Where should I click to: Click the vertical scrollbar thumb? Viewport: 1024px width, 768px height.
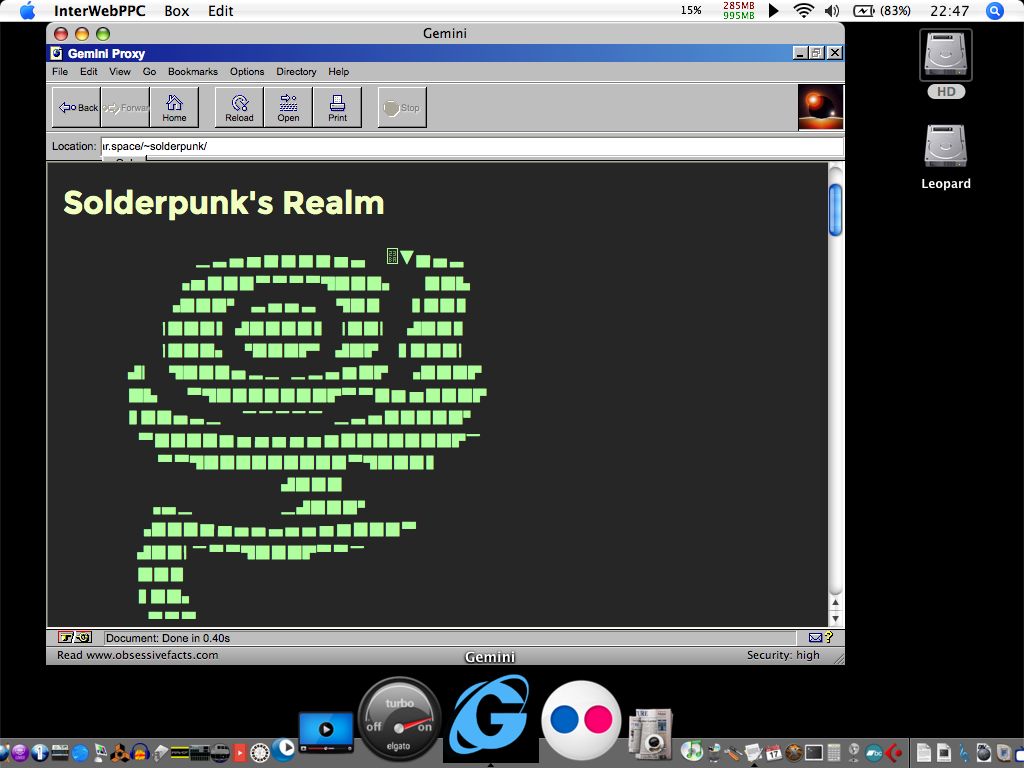point(835,210)
